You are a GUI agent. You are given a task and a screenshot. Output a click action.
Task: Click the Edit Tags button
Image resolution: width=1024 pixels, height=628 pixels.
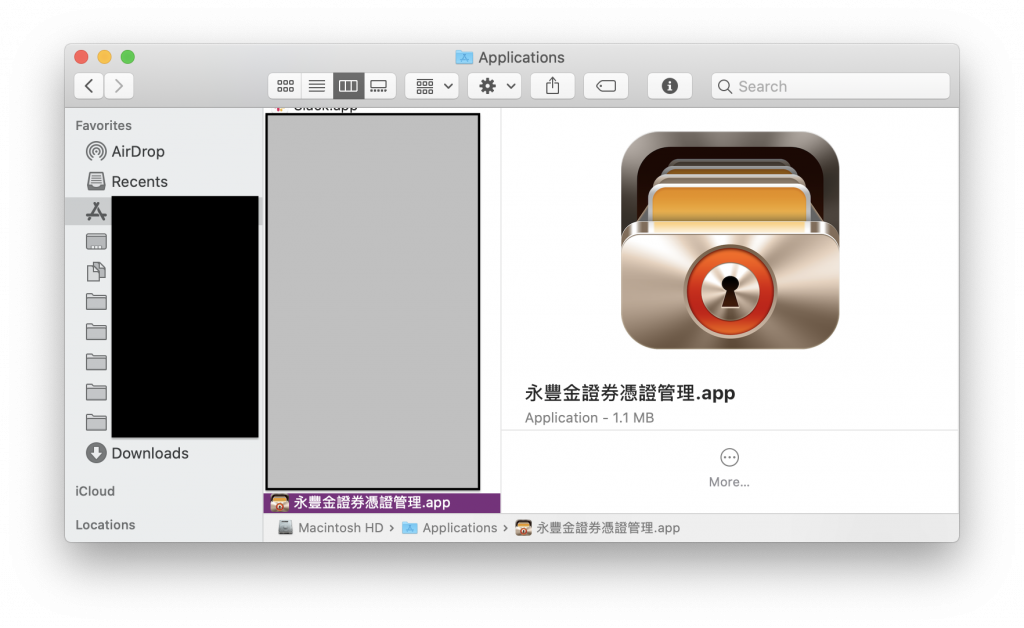606,86
